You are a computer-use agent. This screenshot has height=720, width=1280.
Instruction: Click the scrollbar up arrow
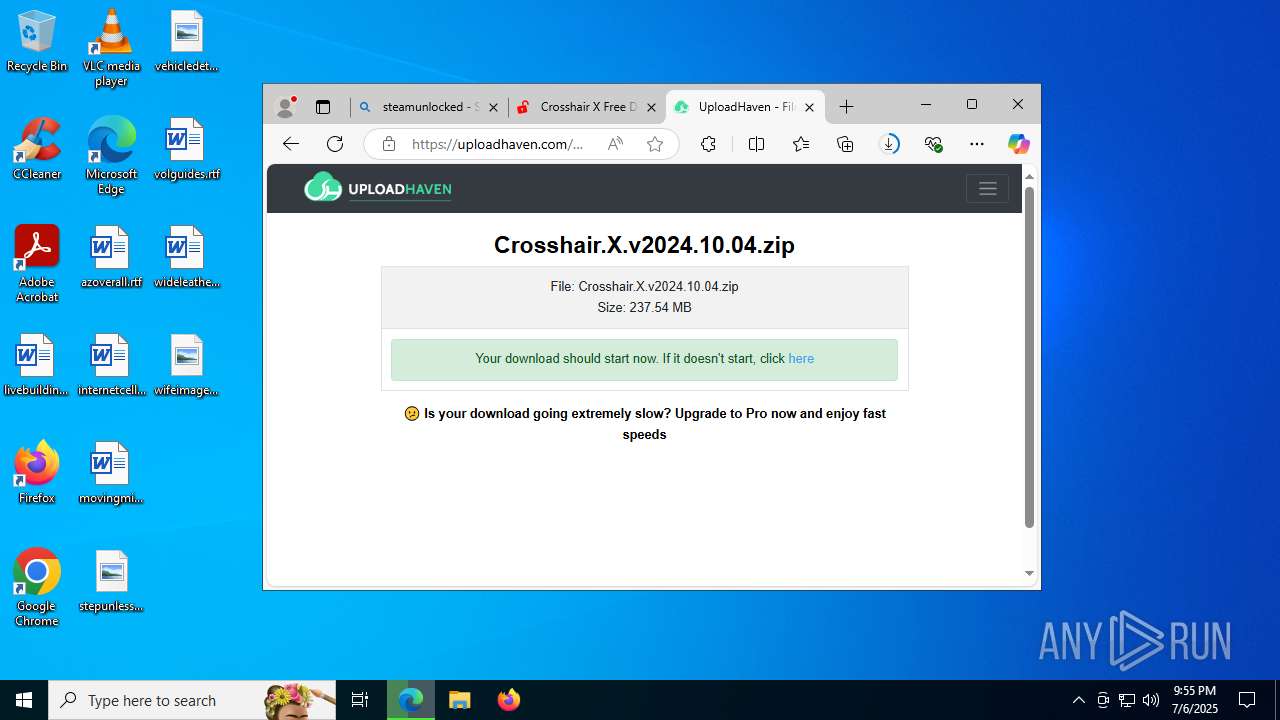1029,177
